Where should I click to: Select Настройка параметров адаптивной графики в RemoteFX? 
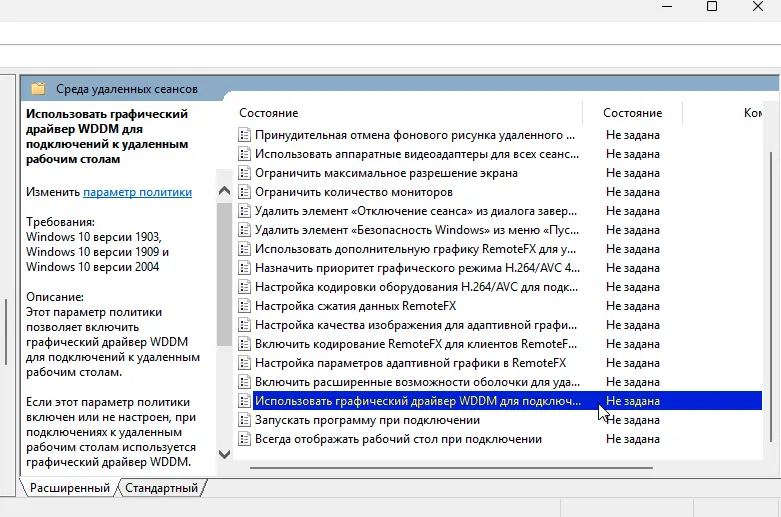(x=410, y=363)
